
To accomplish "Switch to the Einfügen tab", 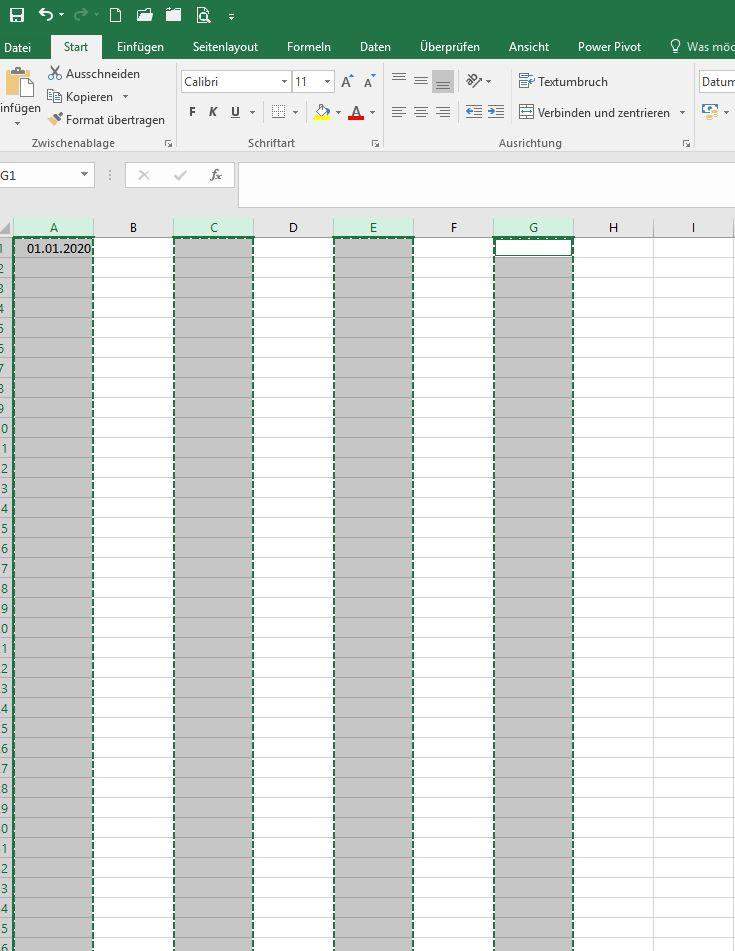I will tap(140, 47).
